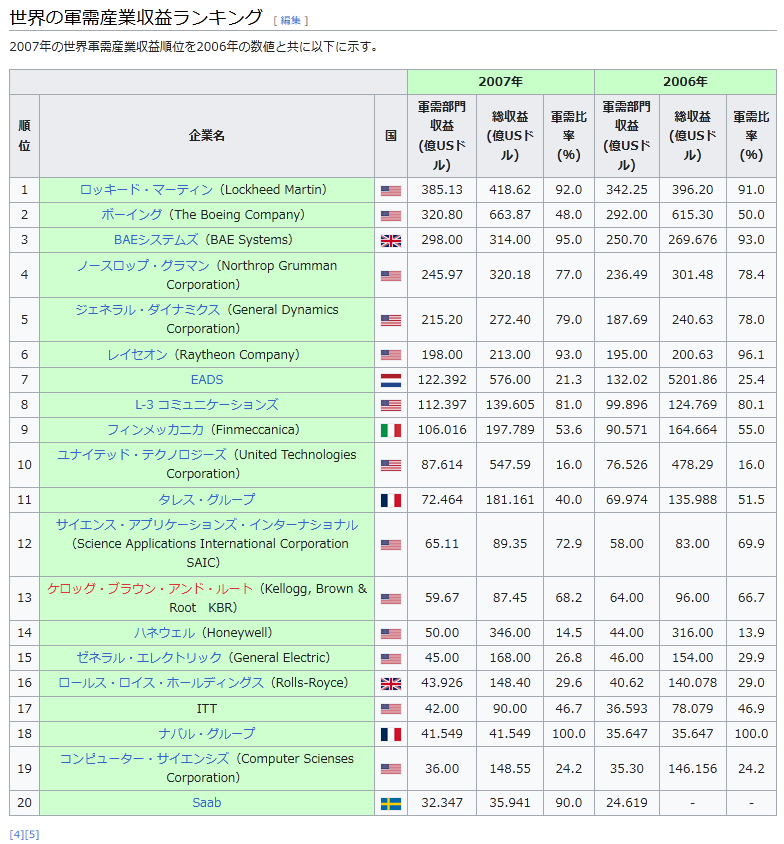This screenshot has width=784, height=844.
Task: Click the US flag in Honeywell row
Action: [390, 633]
